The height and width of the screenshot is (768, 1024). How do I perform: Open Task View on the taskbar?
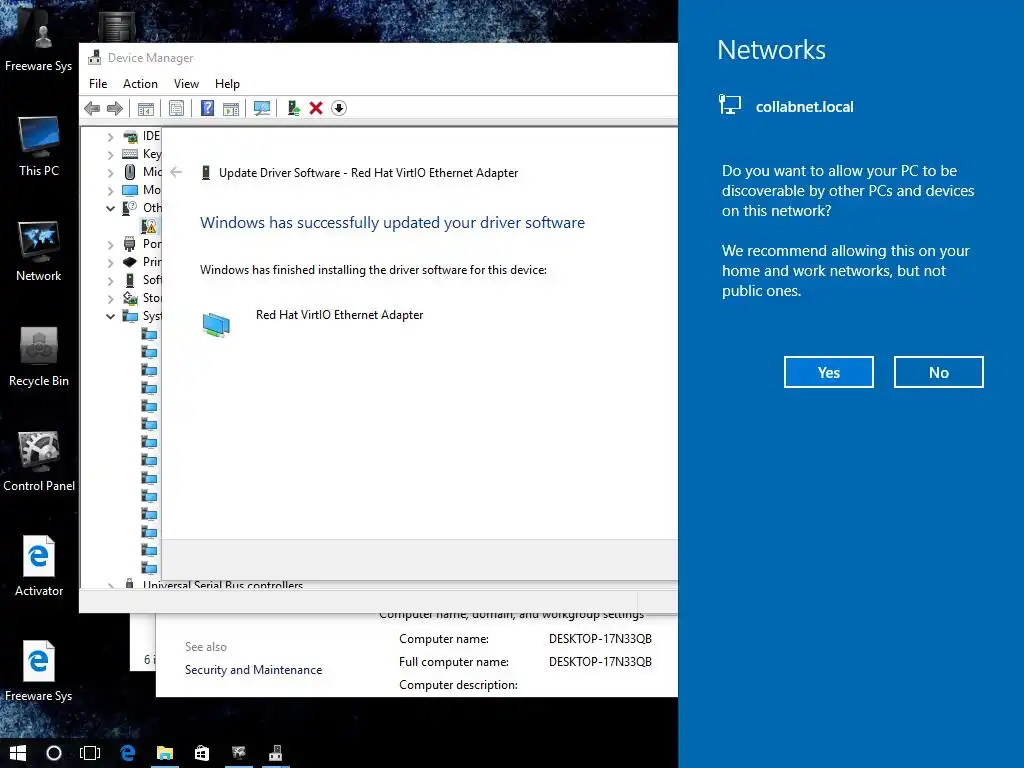click(90, 753)
